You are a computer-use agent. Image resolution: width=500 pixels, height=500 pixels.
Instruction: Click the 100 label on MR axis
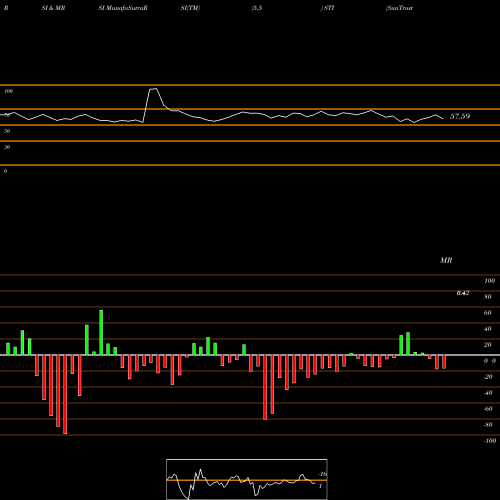point(489,281)
